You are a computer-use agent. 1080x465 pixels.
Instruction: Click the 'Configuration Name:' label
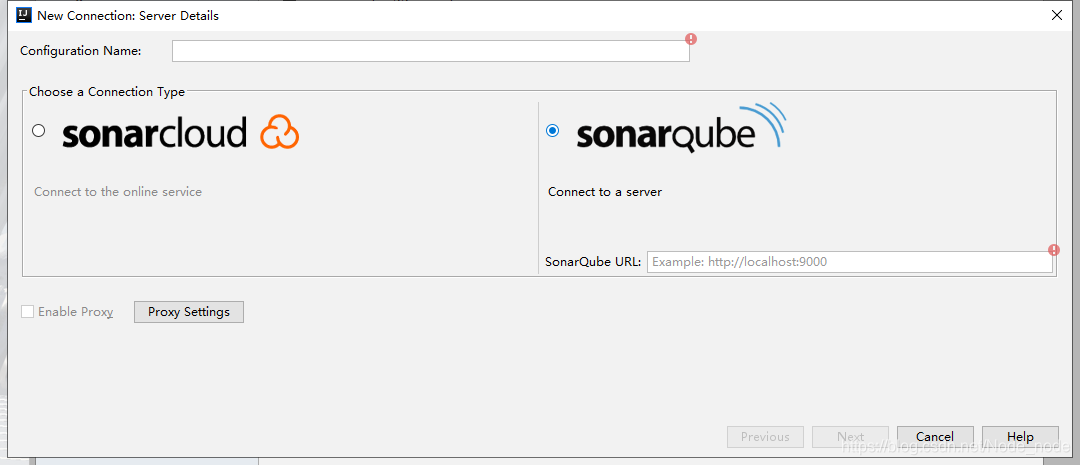coord(81,51)
